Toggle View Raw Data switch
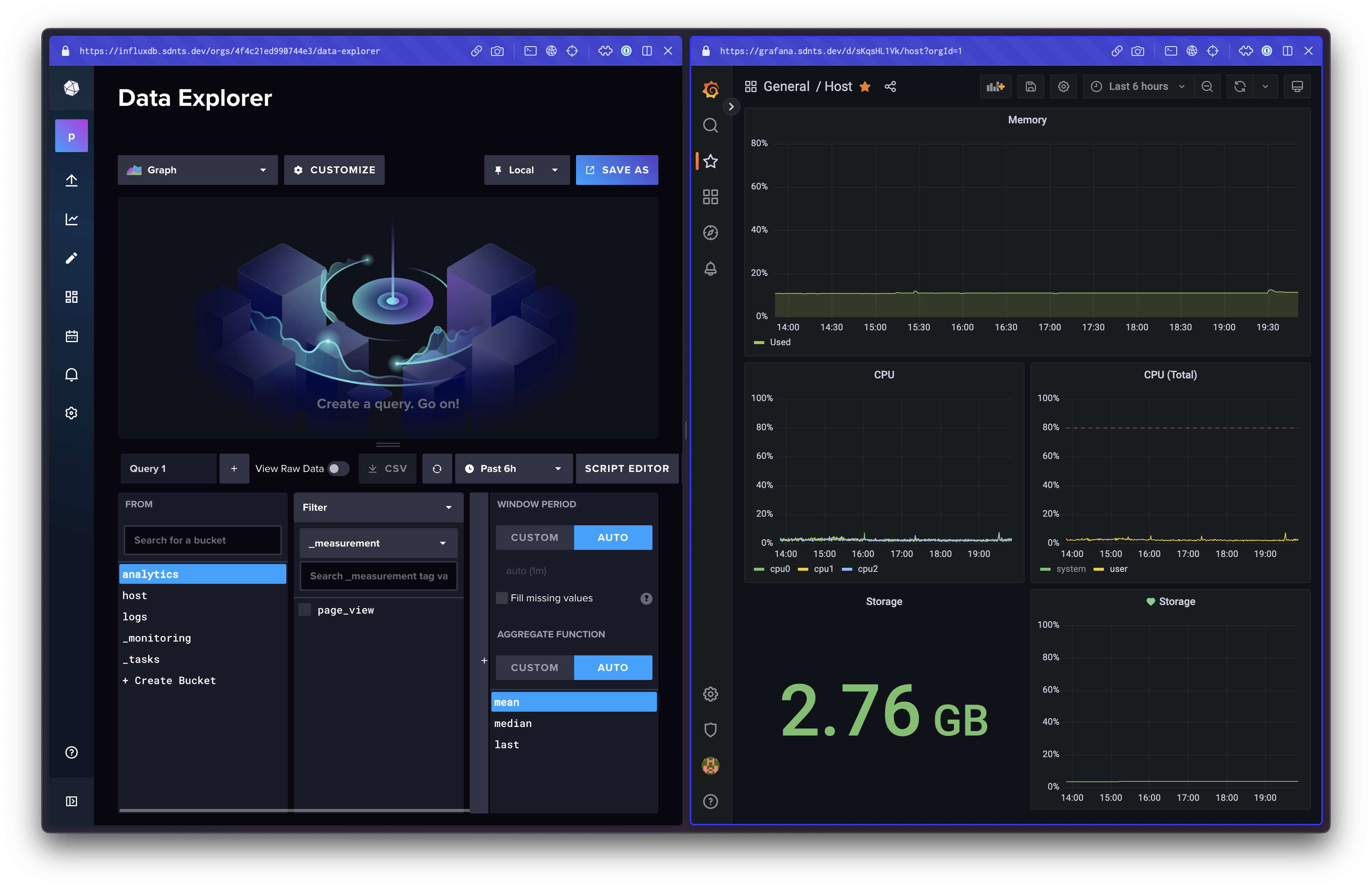This screenshot has height=888, width=1372. [x=339, y=469]
